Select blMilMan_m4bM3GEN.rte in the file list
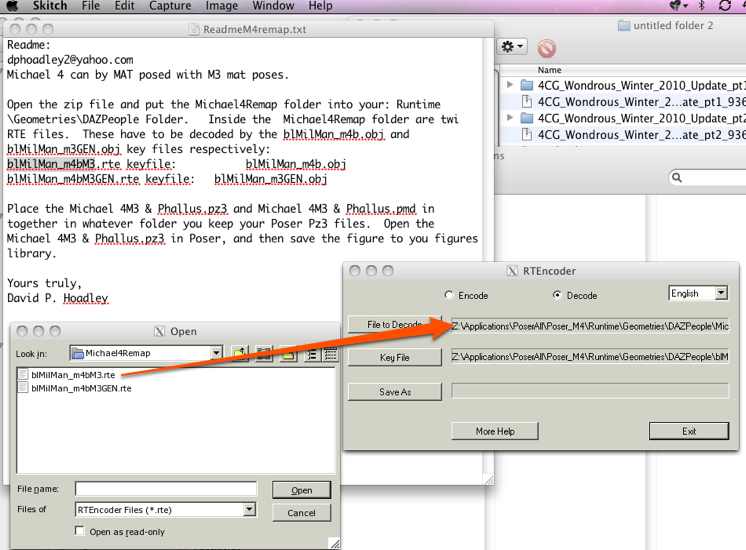 point(81,388)
